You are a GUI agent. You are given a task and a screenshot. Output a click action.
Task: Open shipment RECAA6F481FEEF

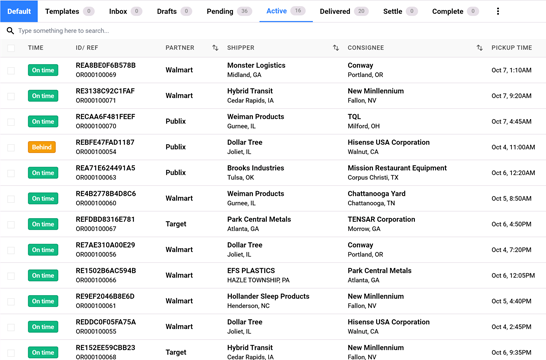coord(105,117)
